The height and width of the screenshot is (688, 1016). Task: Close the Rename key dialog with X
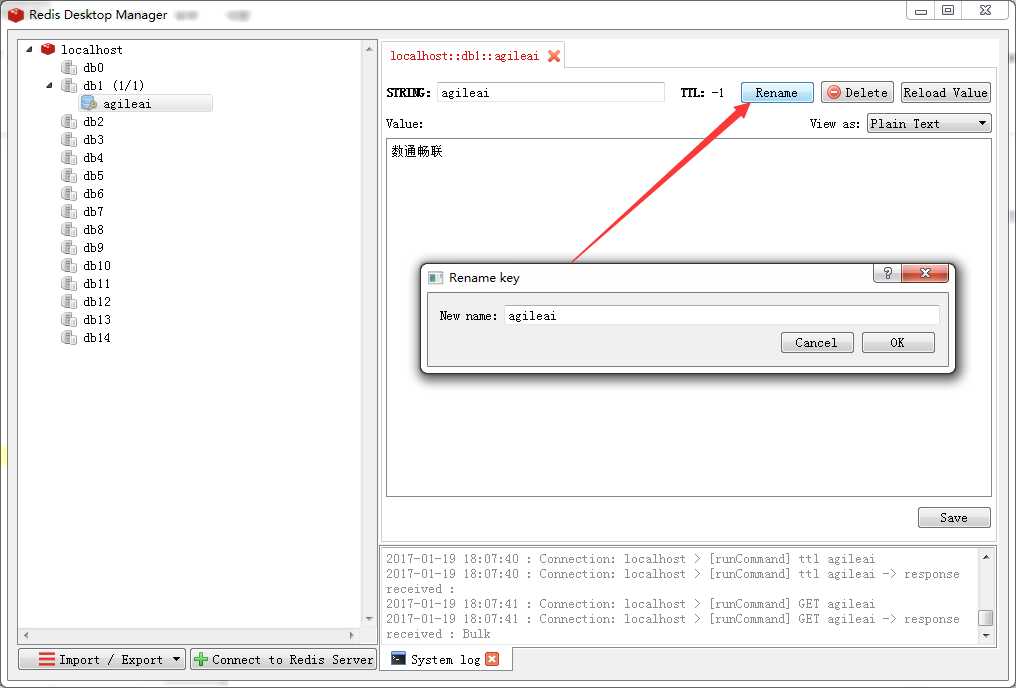925,273
